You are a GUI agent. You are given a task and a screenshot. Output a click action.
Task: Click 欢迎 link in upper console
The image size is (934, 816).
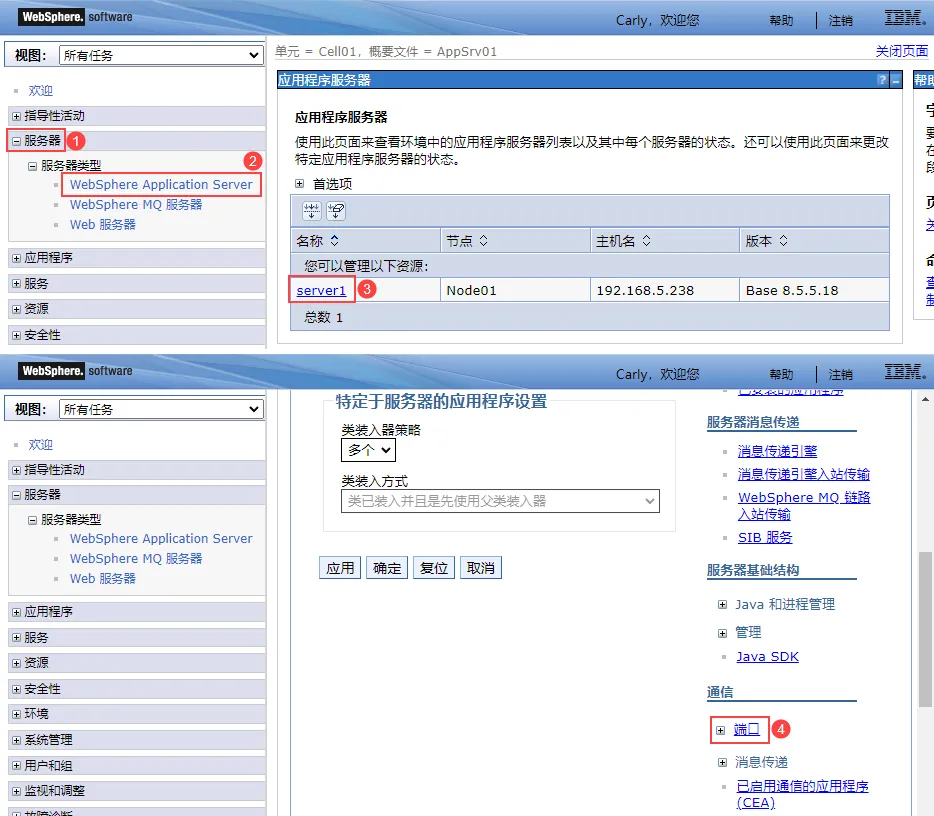click(41, 91)
